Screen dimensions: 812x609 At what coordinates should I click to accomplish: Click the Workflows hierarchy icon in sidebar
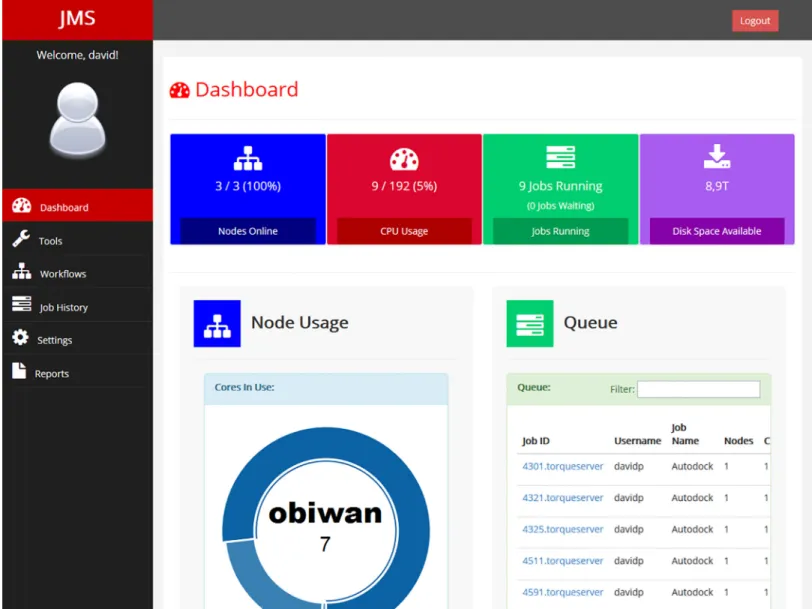click(22, 271)
